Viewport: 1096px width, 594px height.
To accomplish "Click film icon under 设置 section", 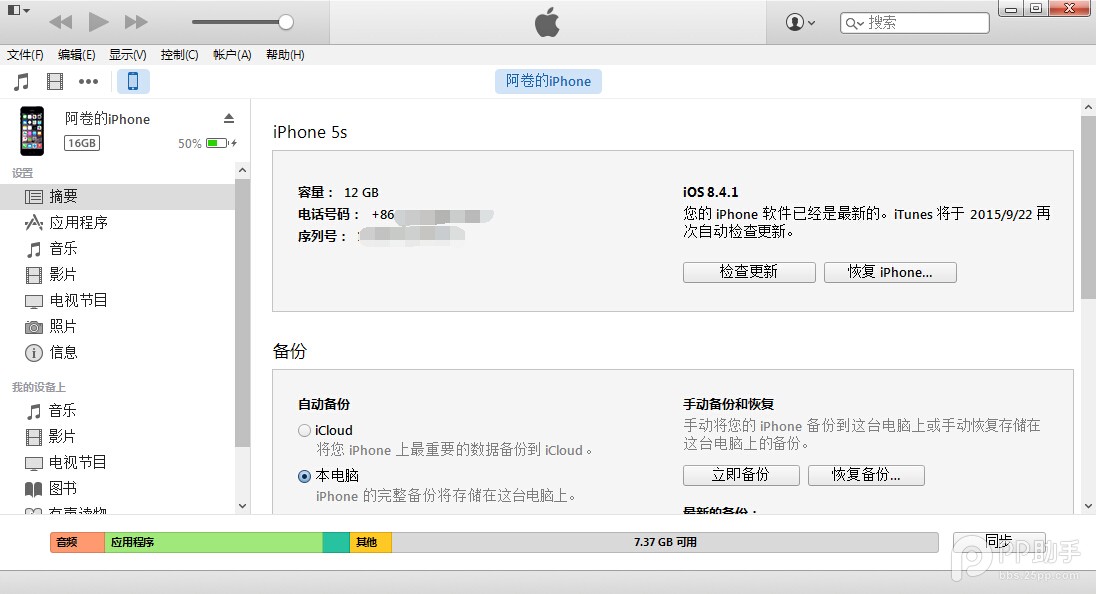I will (x=34, y=275).
